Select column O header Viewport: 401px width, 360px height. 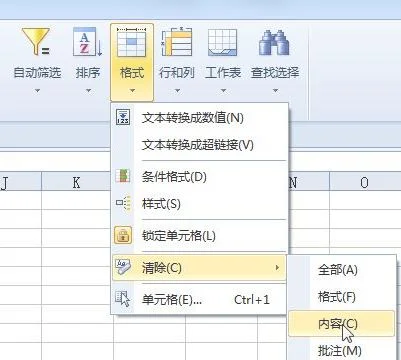pyautogui.click(x=365, y=182)
